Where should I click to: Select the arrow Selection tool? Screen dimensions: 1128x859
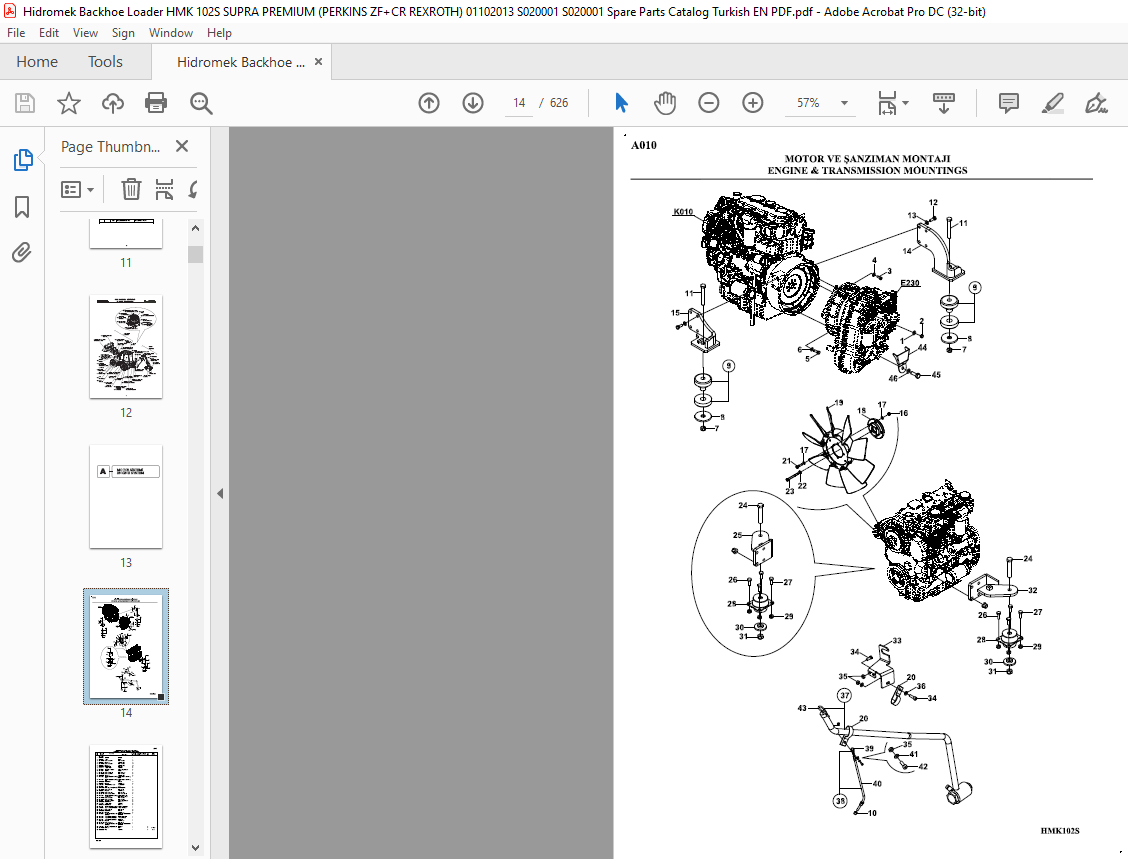622,103
